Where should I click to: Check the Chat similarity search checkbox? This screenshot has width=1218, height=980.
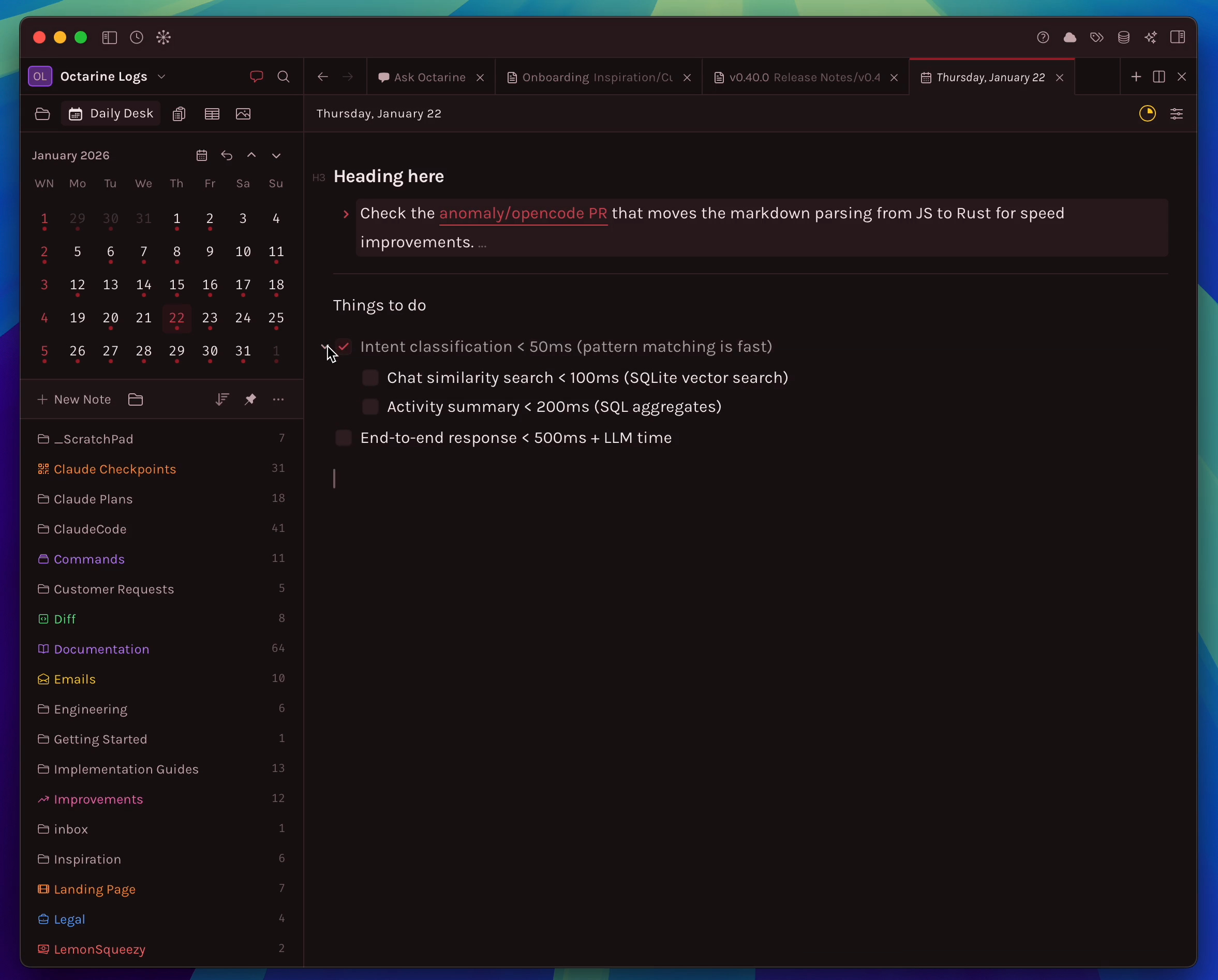click(x=370, y=377)
